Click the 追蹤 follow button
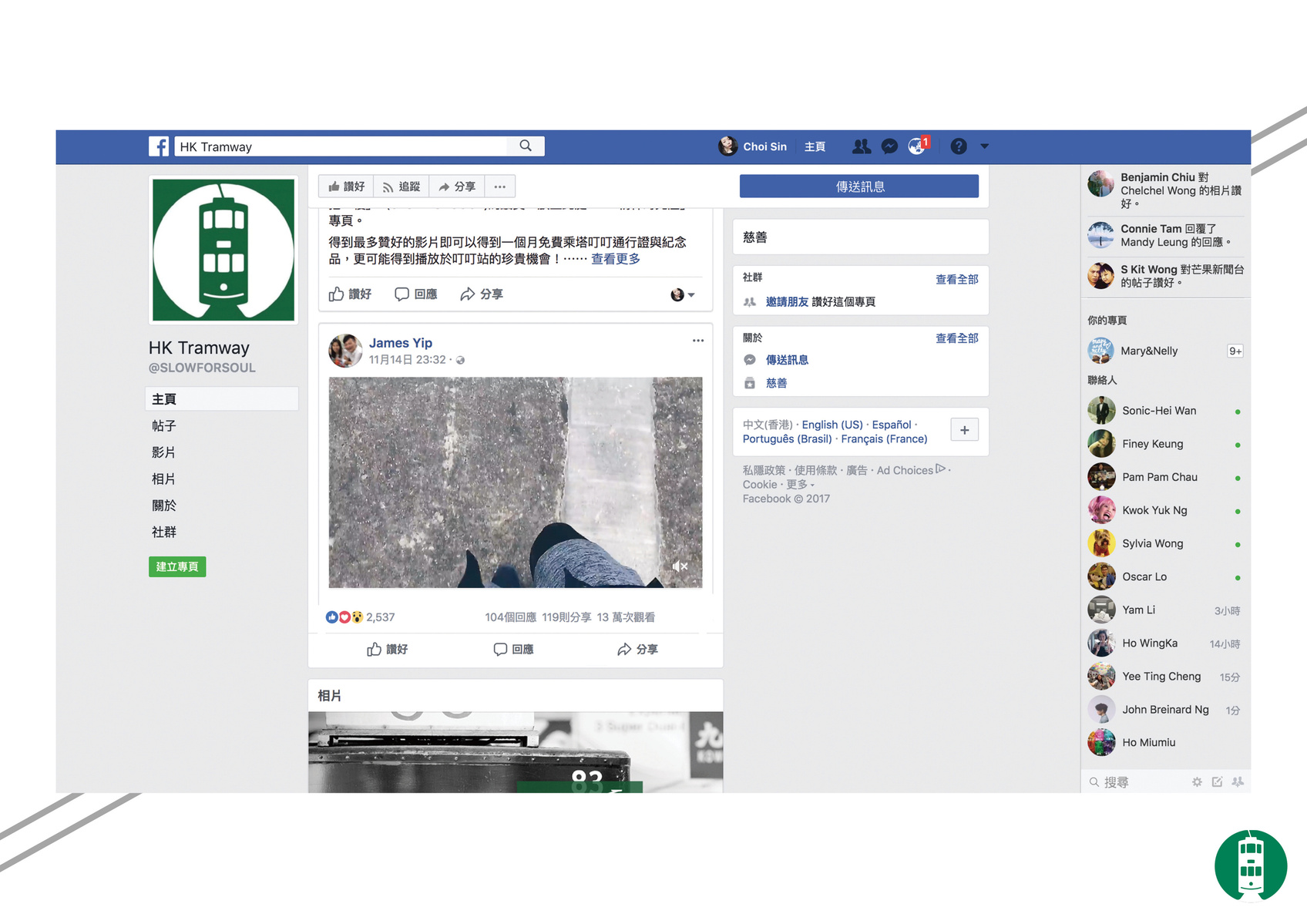Image resolution: width=1307 pixels, height=924 pixels. click(402, 186)
